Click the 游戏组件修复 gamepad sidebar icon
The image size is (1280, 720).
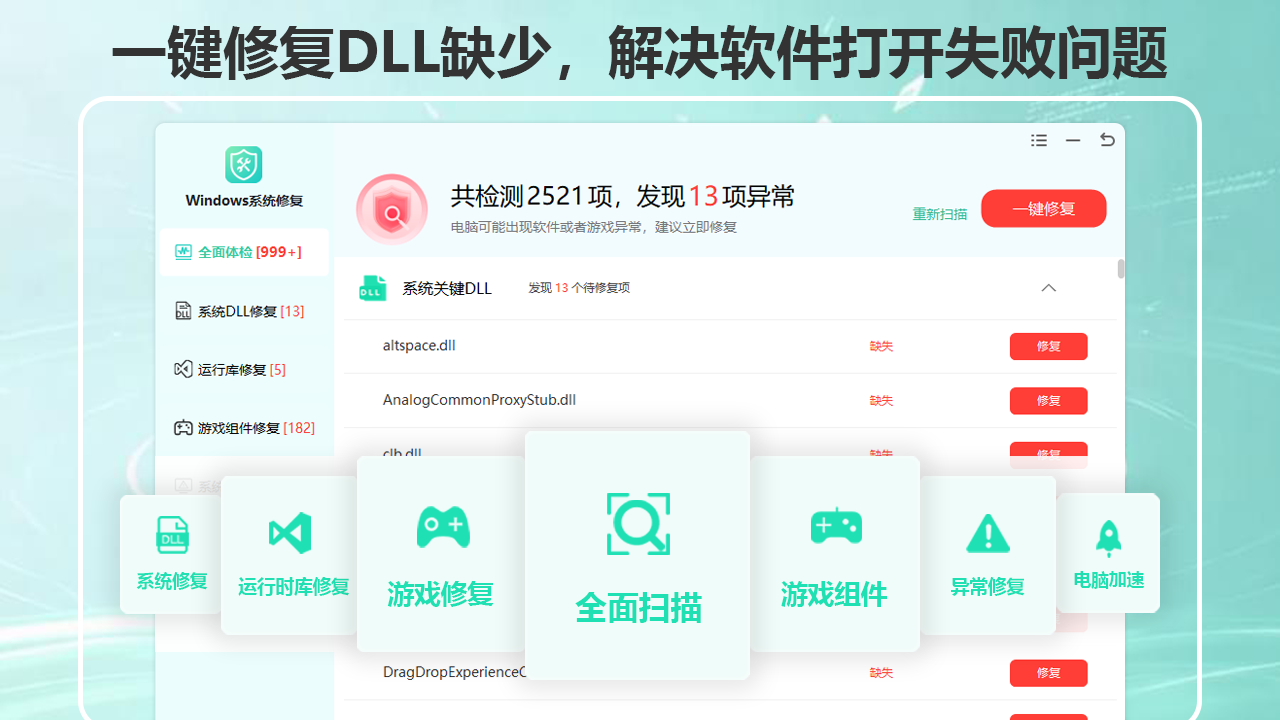point(183,428)
